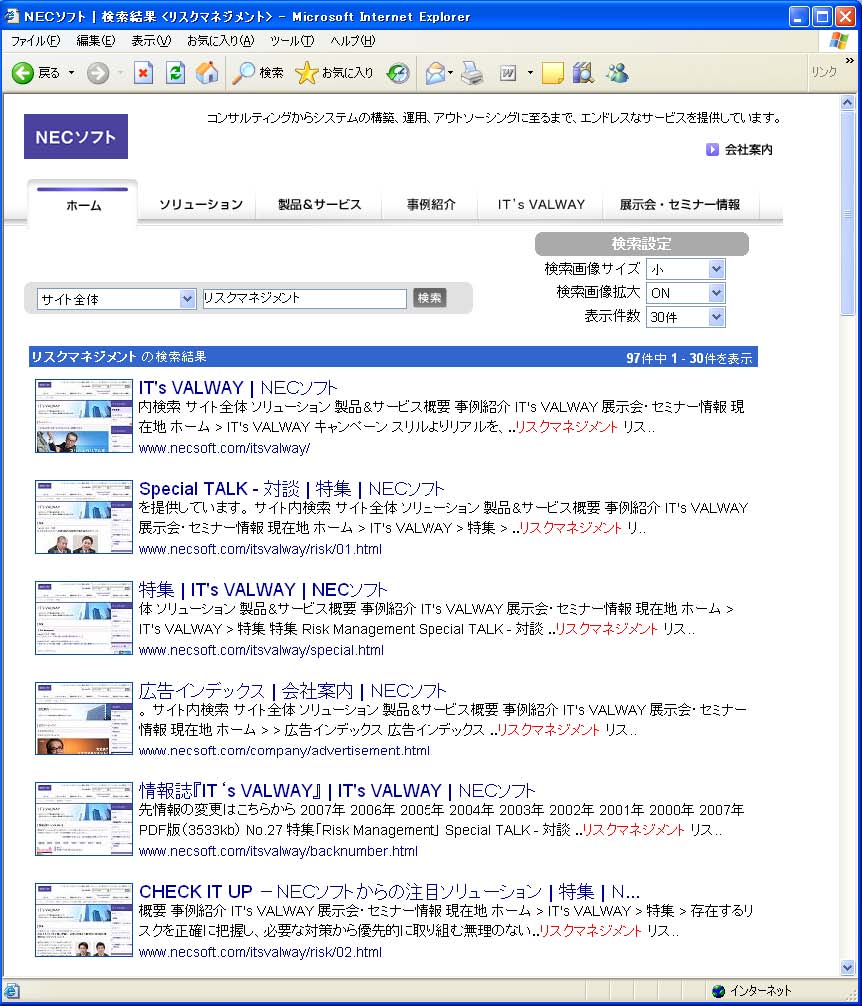Open the ツール menu
The image size is (862, 1006).
tap(292, 40)
